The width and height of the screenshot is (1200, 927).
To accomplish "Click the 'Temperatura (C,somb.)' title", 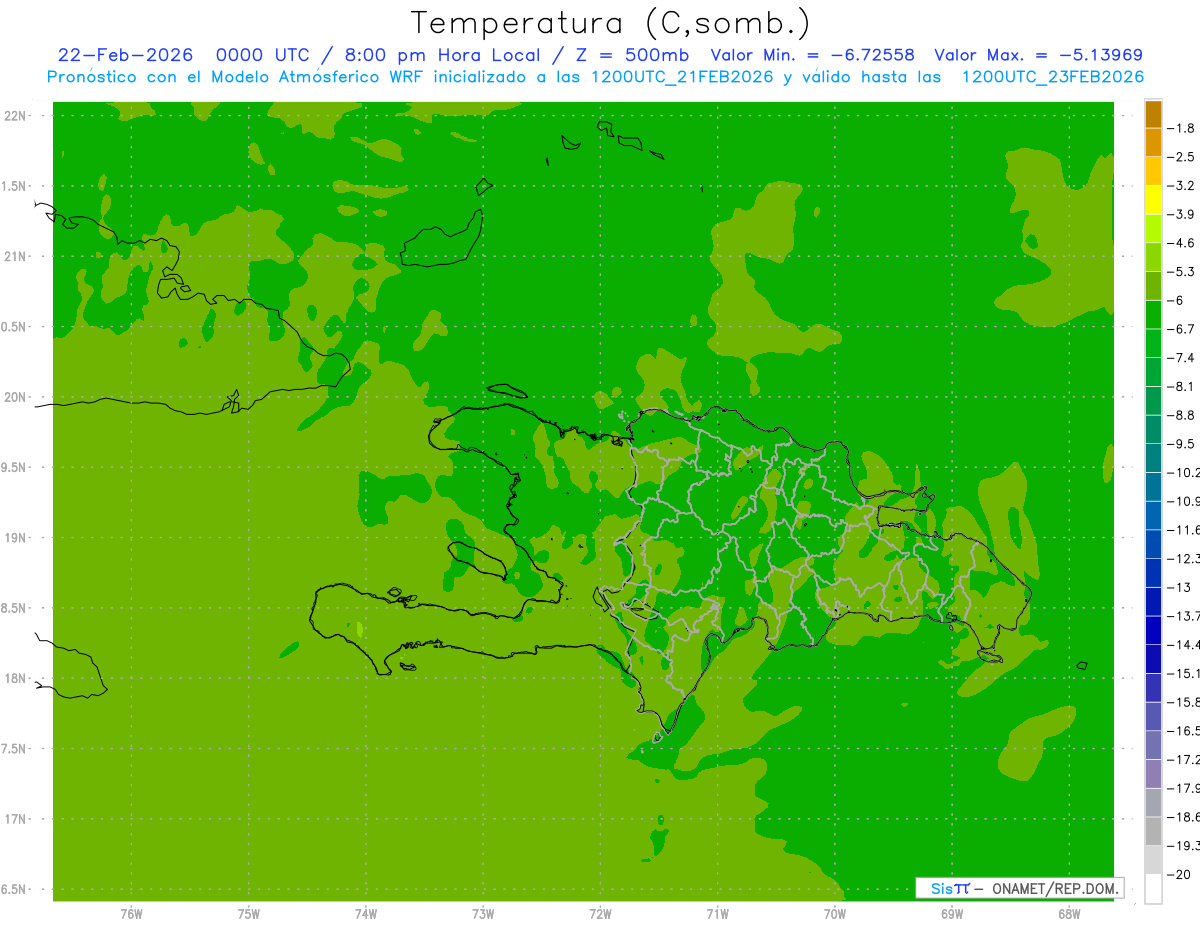I will point(611,22).
